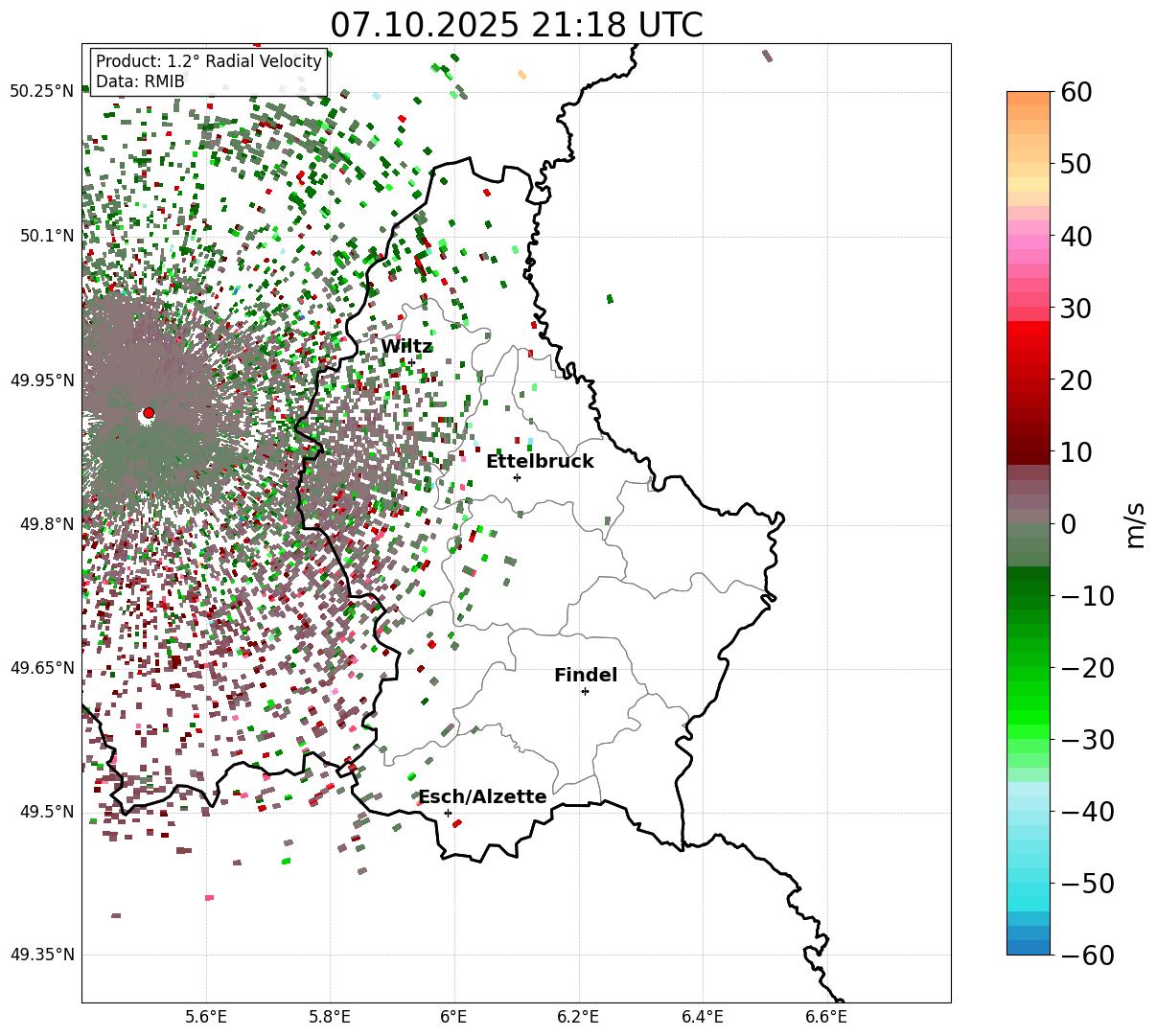Click the Esch/Alzette station cross marker
This screenshot has height=1036, width=1157.
click(x=448, y=813)
